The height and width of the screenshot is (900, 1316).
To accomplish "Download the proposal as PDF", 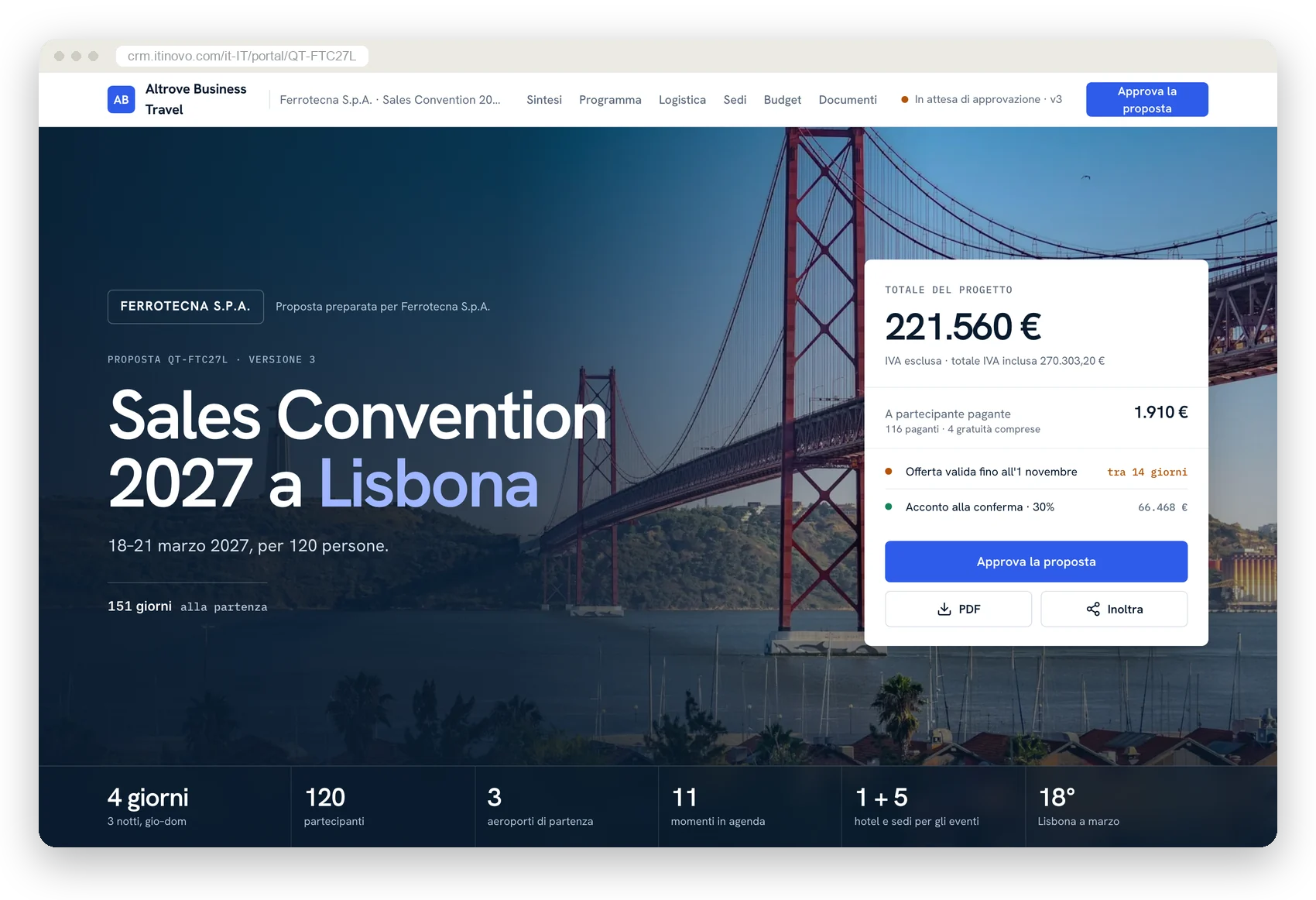I will [958, 609].
